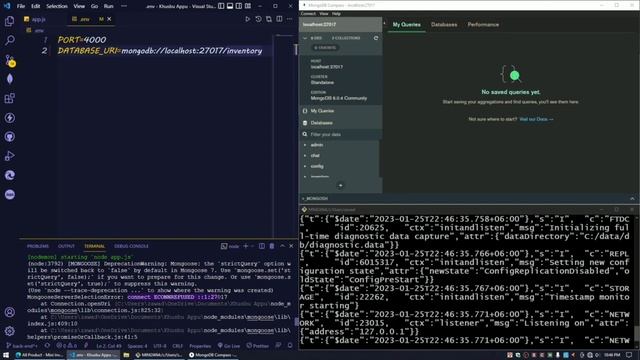
Task: Expand the chat database
Action: tap(305, 156)
